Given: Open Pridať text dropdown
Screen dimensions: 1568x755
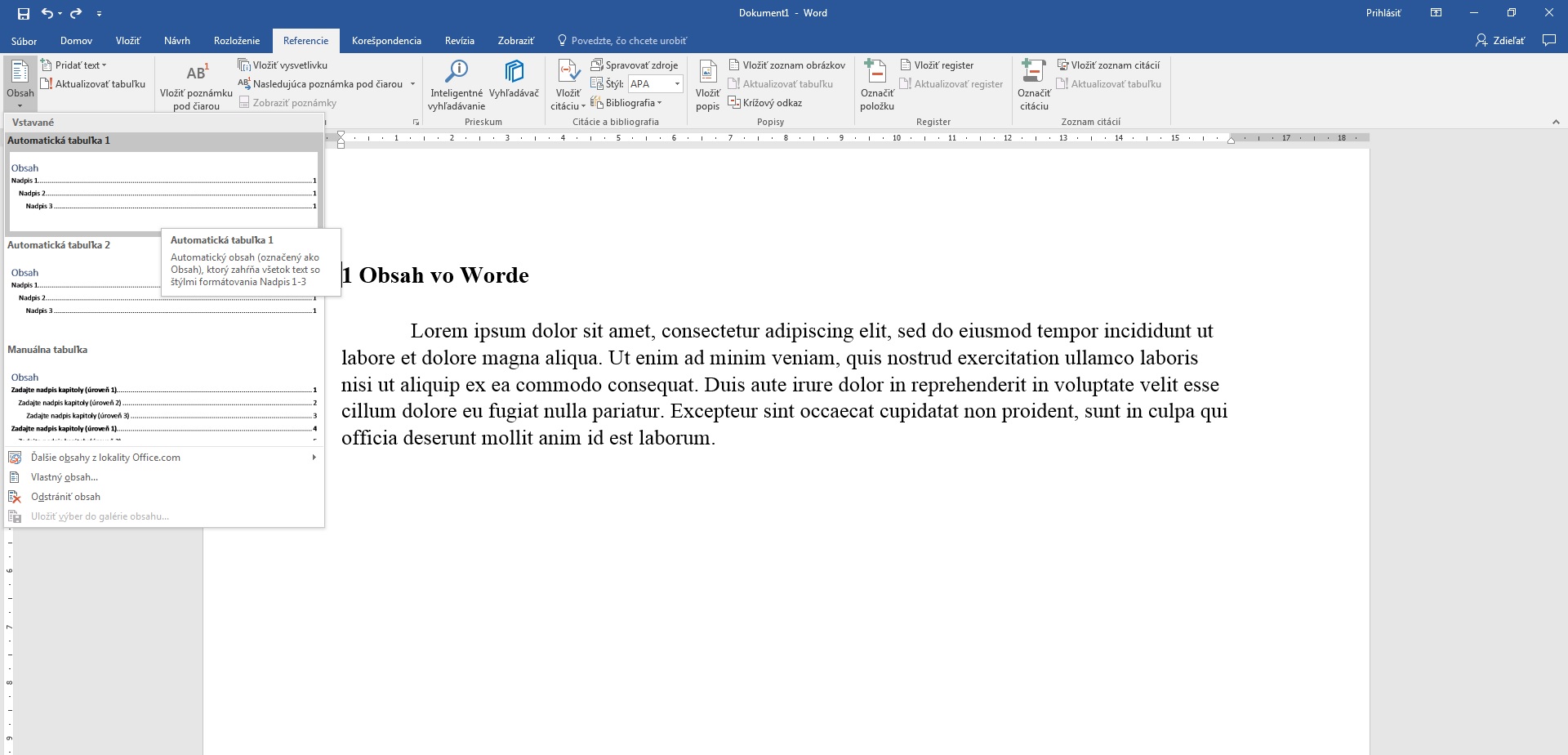Looking at the screenshot, I should pyautogui.click(x=73, y=65).
